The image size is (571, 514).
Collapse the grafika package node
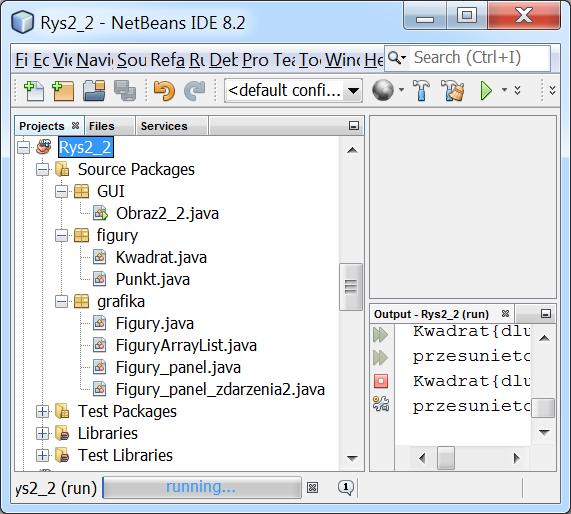pyautogui.click(x=62, y=302)
